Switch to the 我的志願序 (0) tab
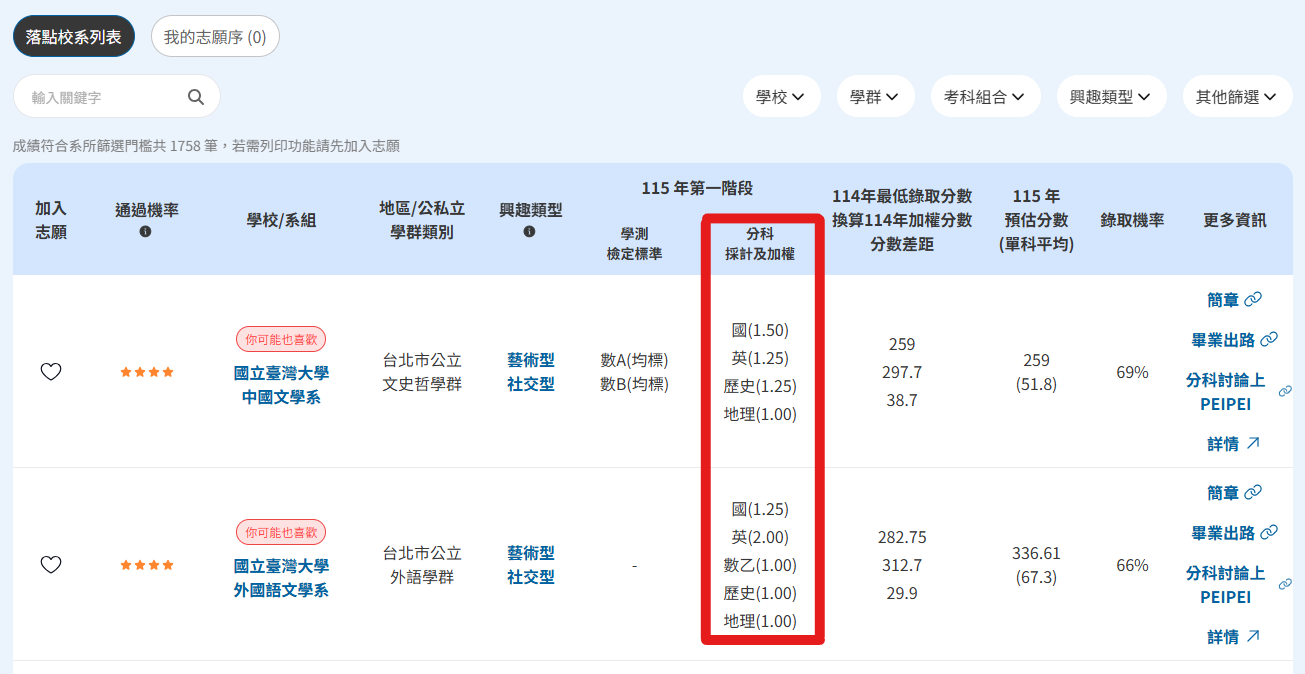 coord(215,36)
